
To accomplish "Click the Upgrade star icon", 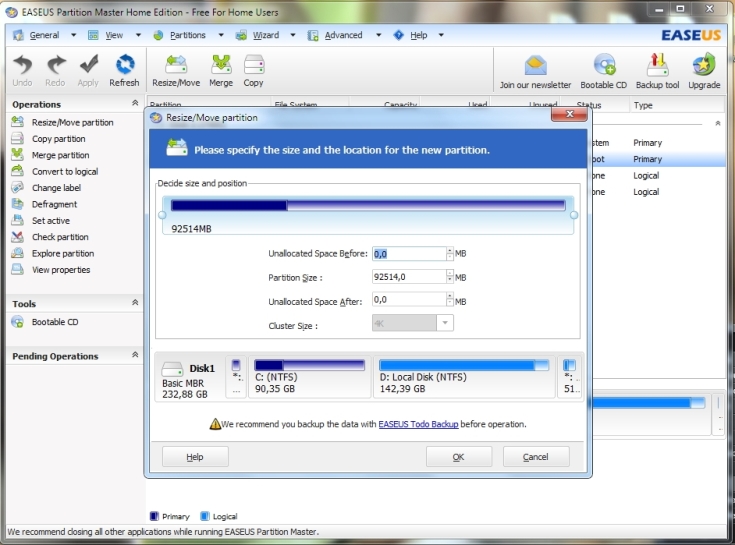I will coord(704,65).
